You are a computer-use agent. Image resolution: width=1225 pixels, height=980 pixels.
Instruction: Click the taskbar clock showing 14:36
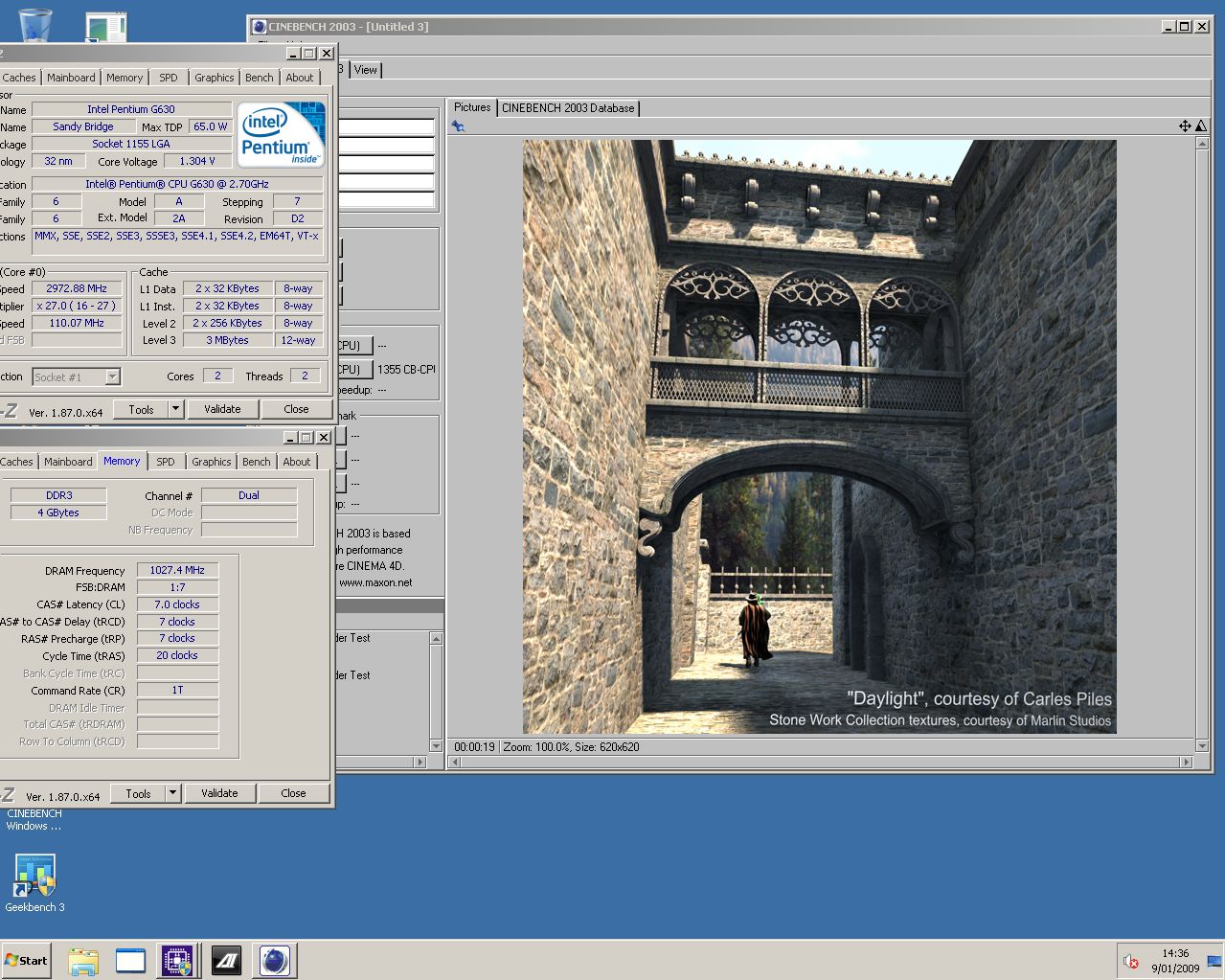pyautogui.click(x=1175, y=953)
